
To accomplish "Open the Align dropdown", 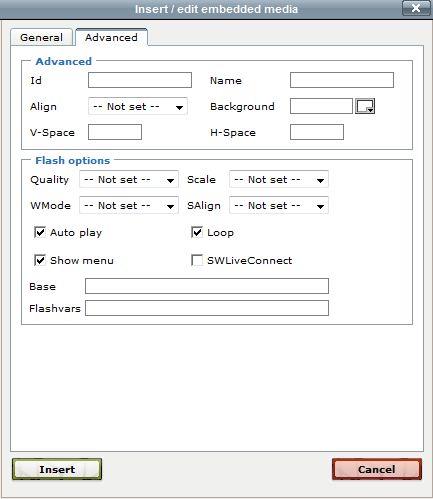I will tap(138, 106).
